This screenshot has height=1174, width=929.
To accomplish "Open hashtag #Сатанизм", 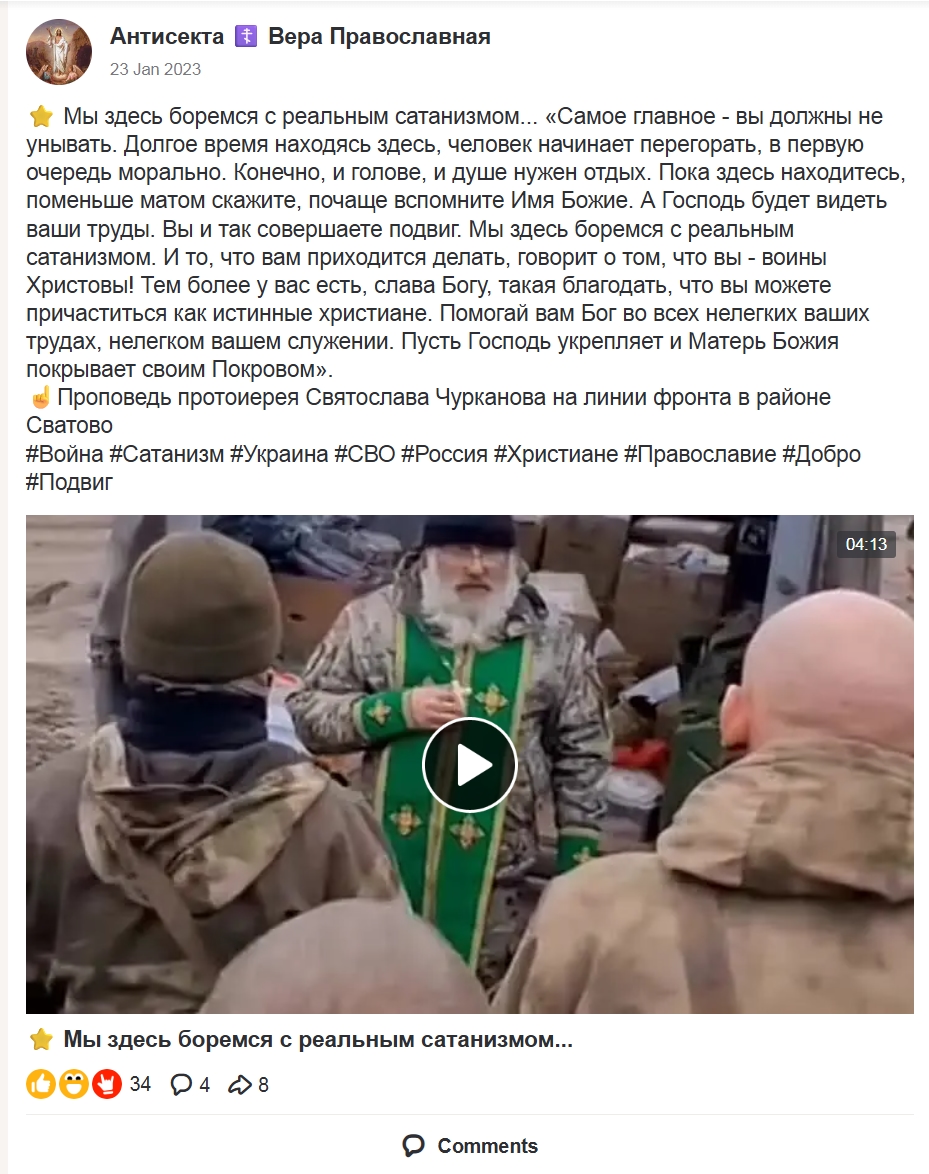I will (166, 454).
